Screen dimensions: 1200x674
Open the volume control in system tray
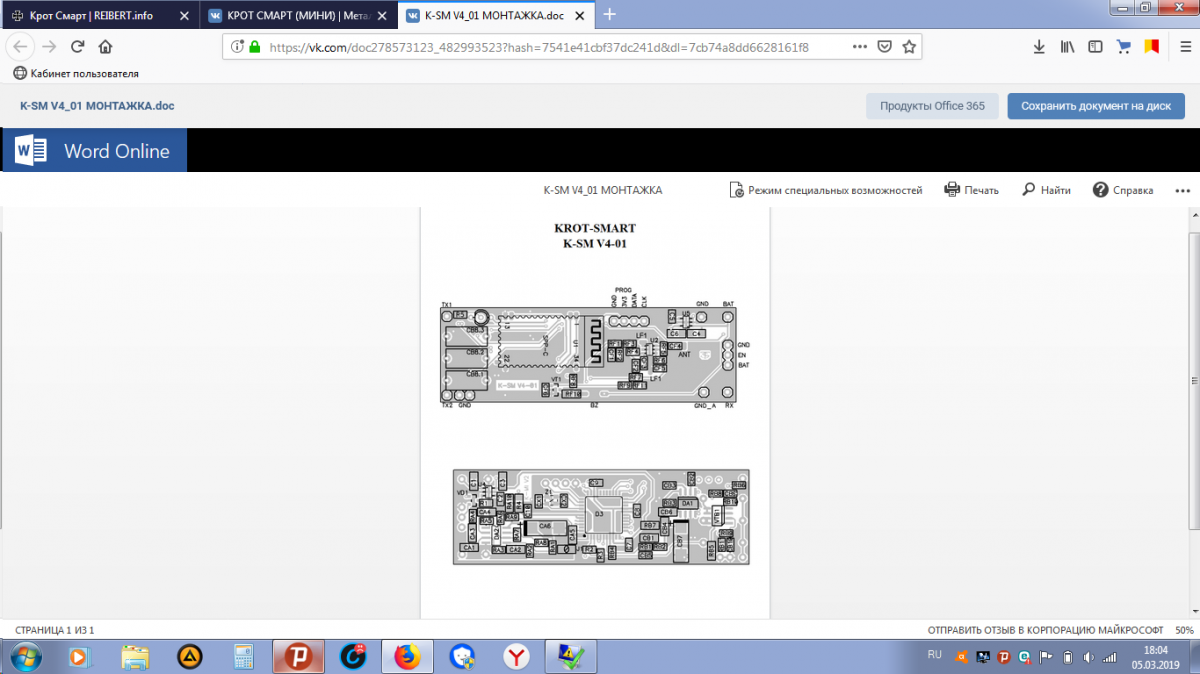1087,657
